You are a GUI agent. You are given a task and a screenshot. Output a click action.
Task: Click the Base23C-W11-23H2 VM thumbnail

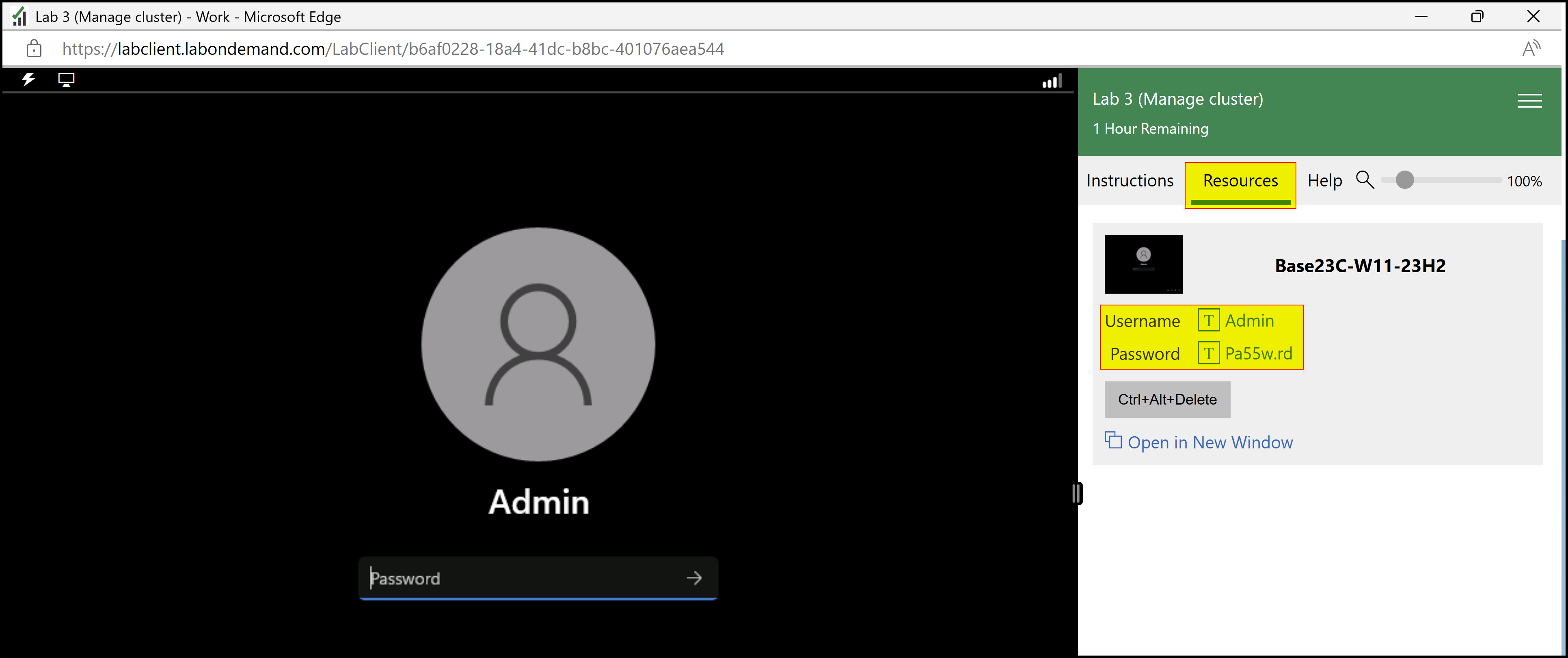[x=1143, y=264]
